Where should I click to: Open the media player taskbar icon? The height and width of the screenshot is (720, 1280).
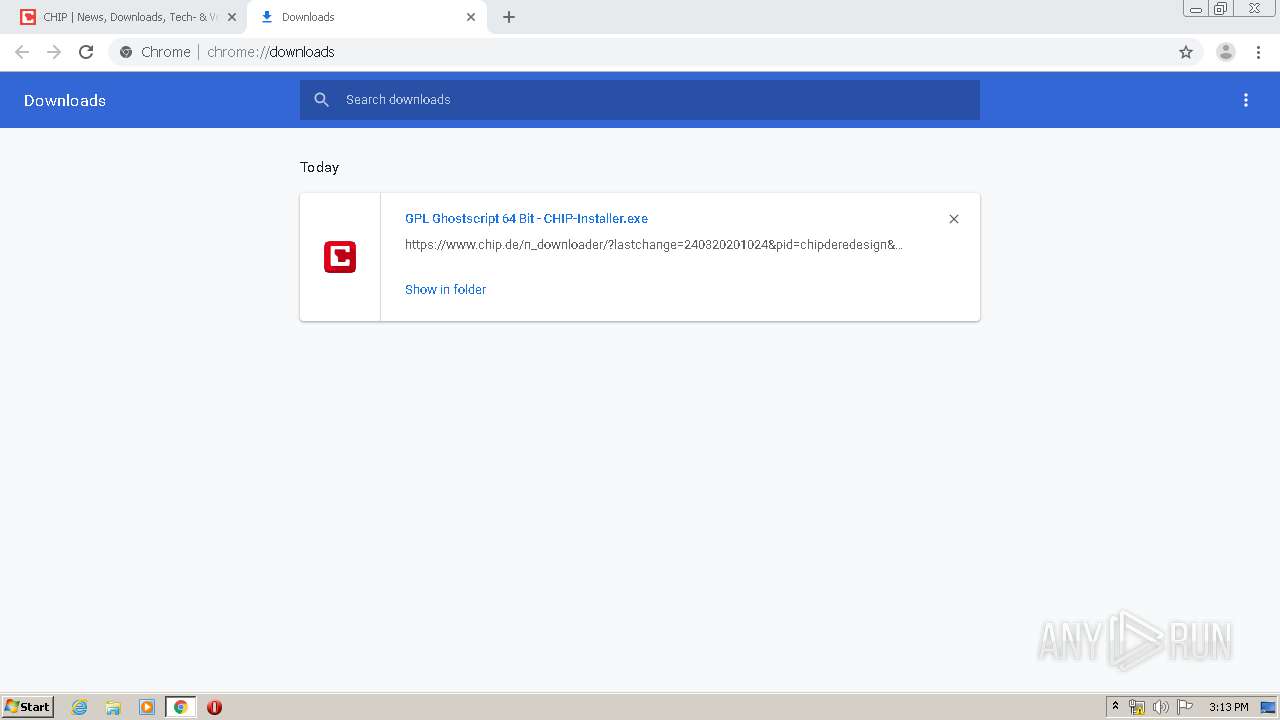click(147, 707)
